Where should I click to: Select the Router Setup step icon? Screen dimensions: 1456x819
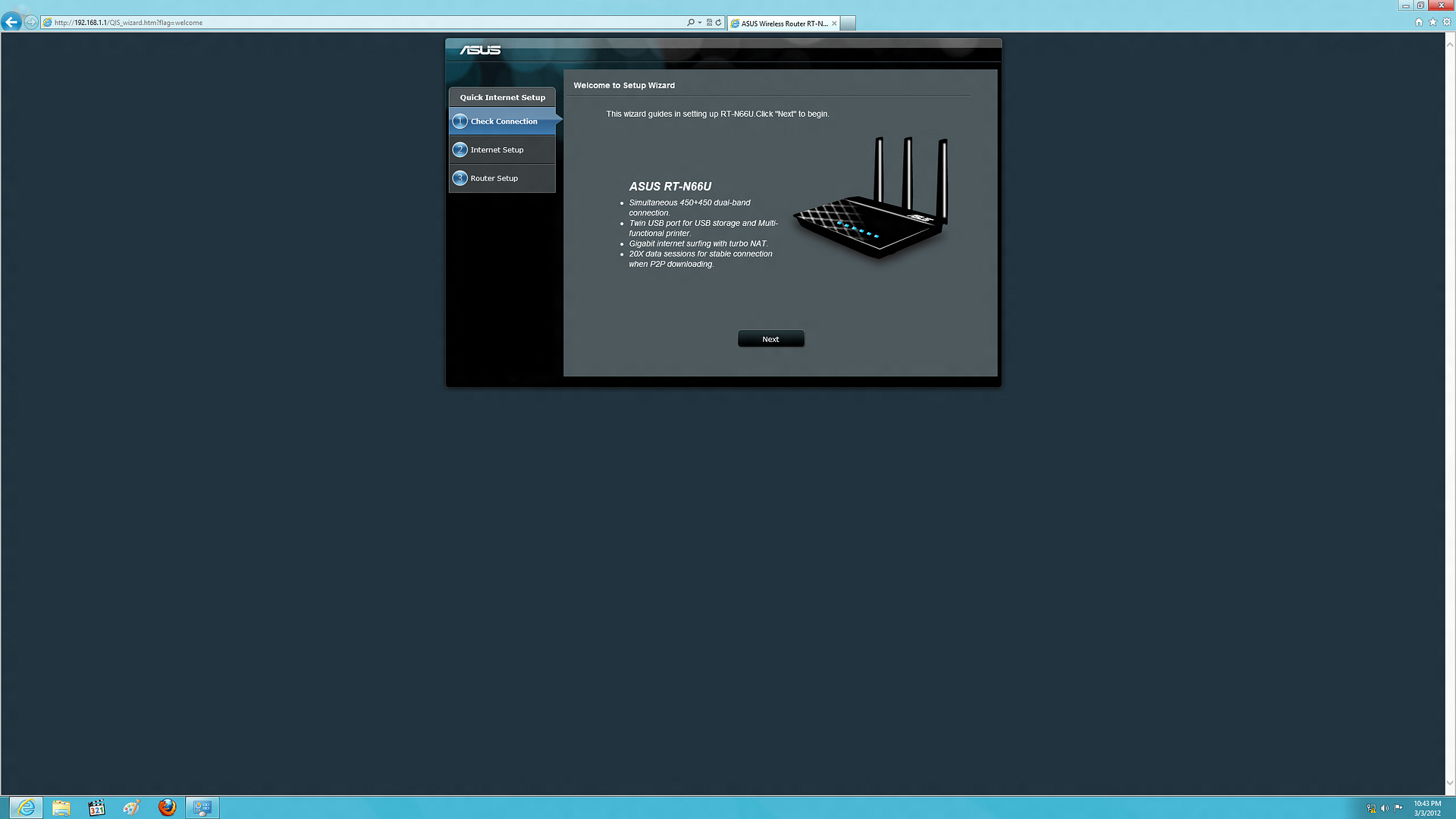click(460, 177)
